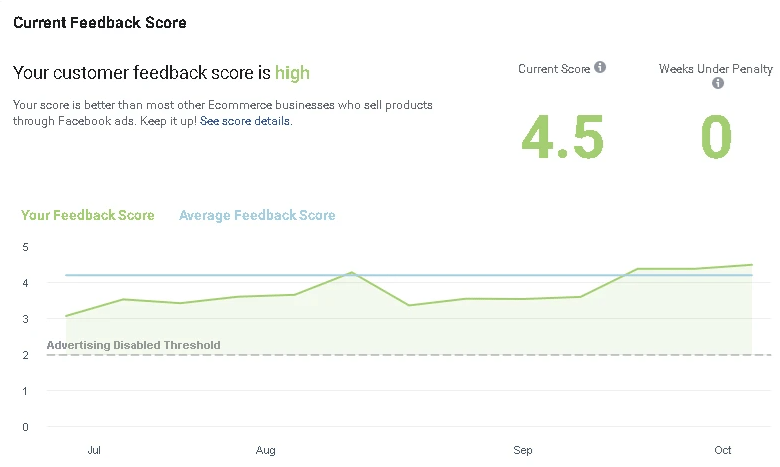
Task: Toggle the Your Feedback Score legend
Action: tap(88, 215)
